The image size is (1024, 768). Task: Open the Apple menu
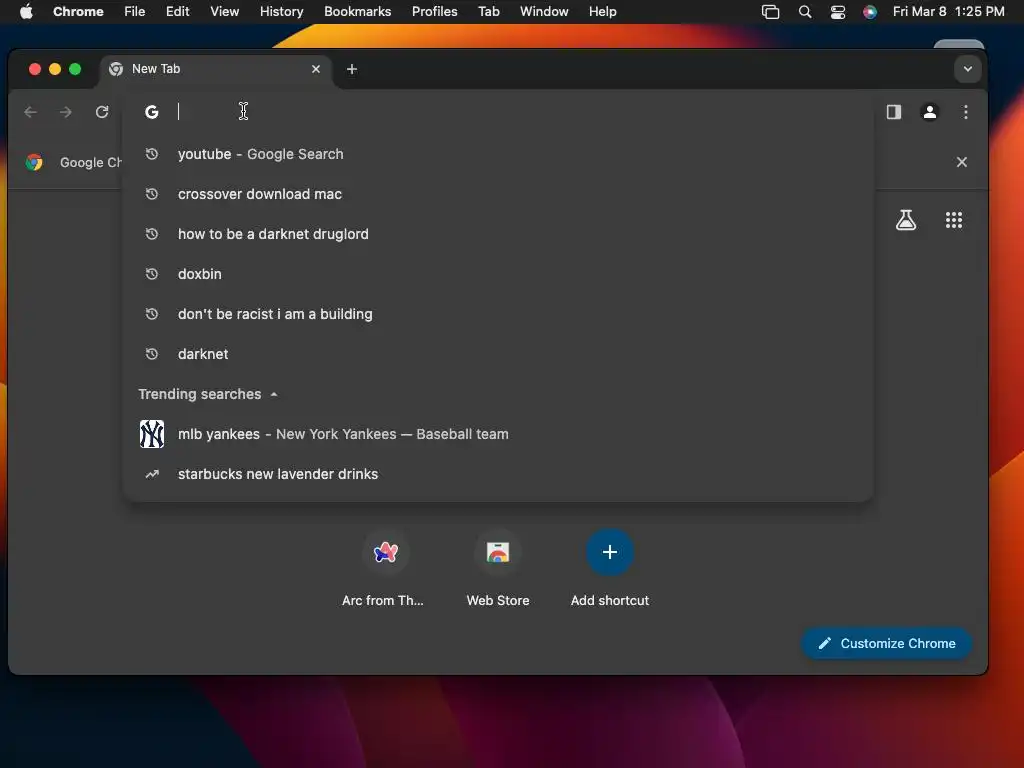(26, 12)
